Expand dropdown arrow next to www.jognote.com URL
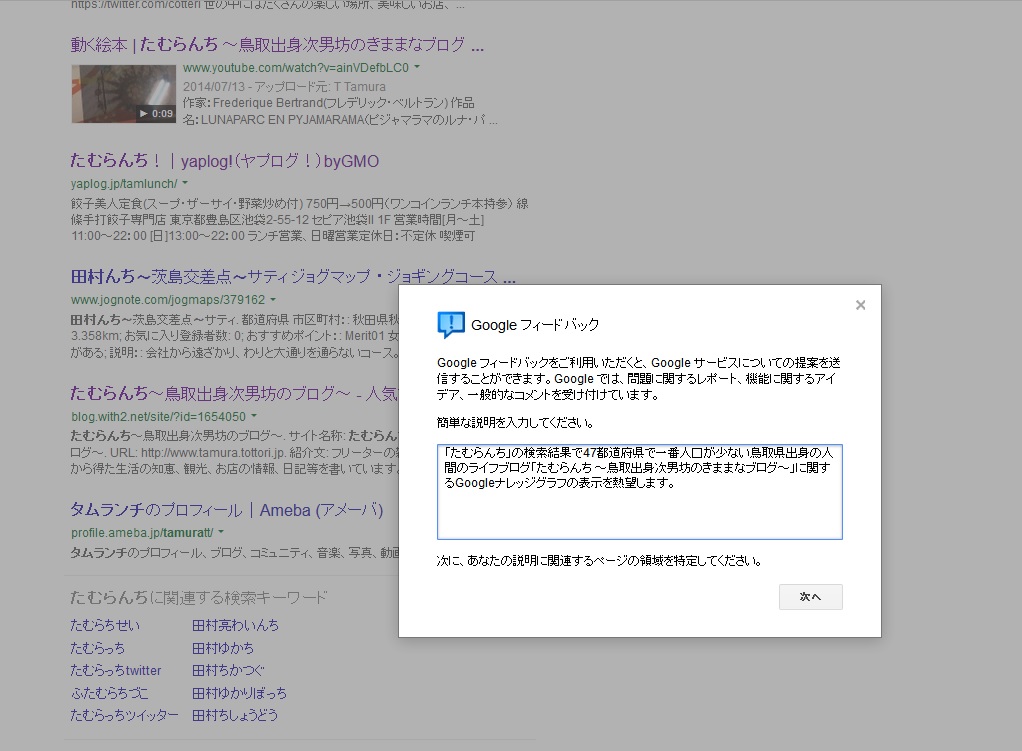 (x=273, y=300)
